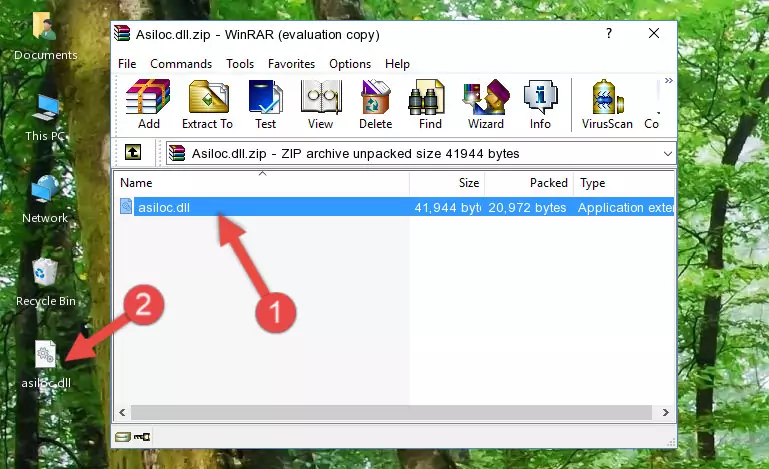Open the Tools menu

coord(240,64)
